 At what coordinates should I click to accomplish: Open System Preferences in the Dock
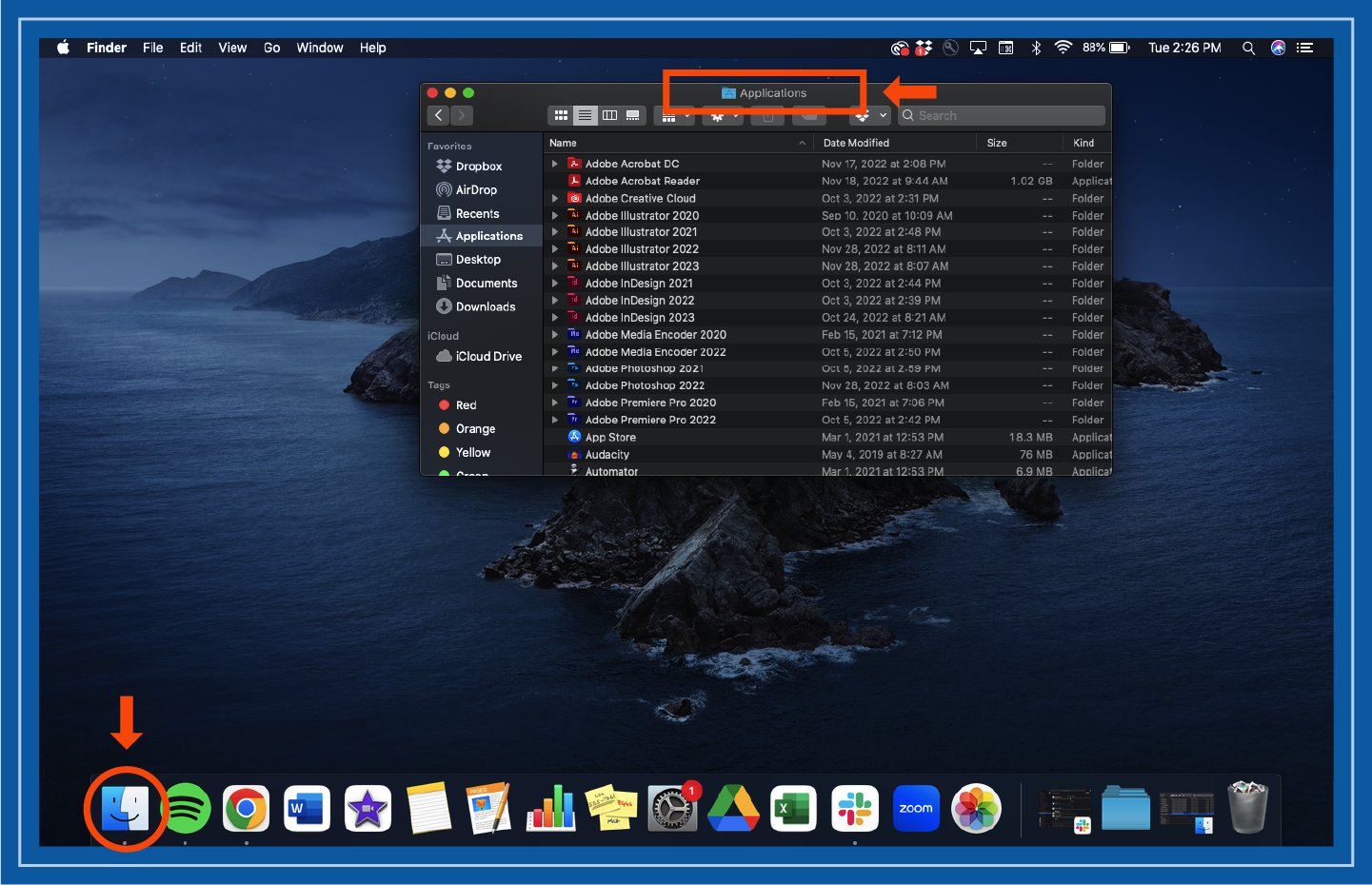(672, 809)
